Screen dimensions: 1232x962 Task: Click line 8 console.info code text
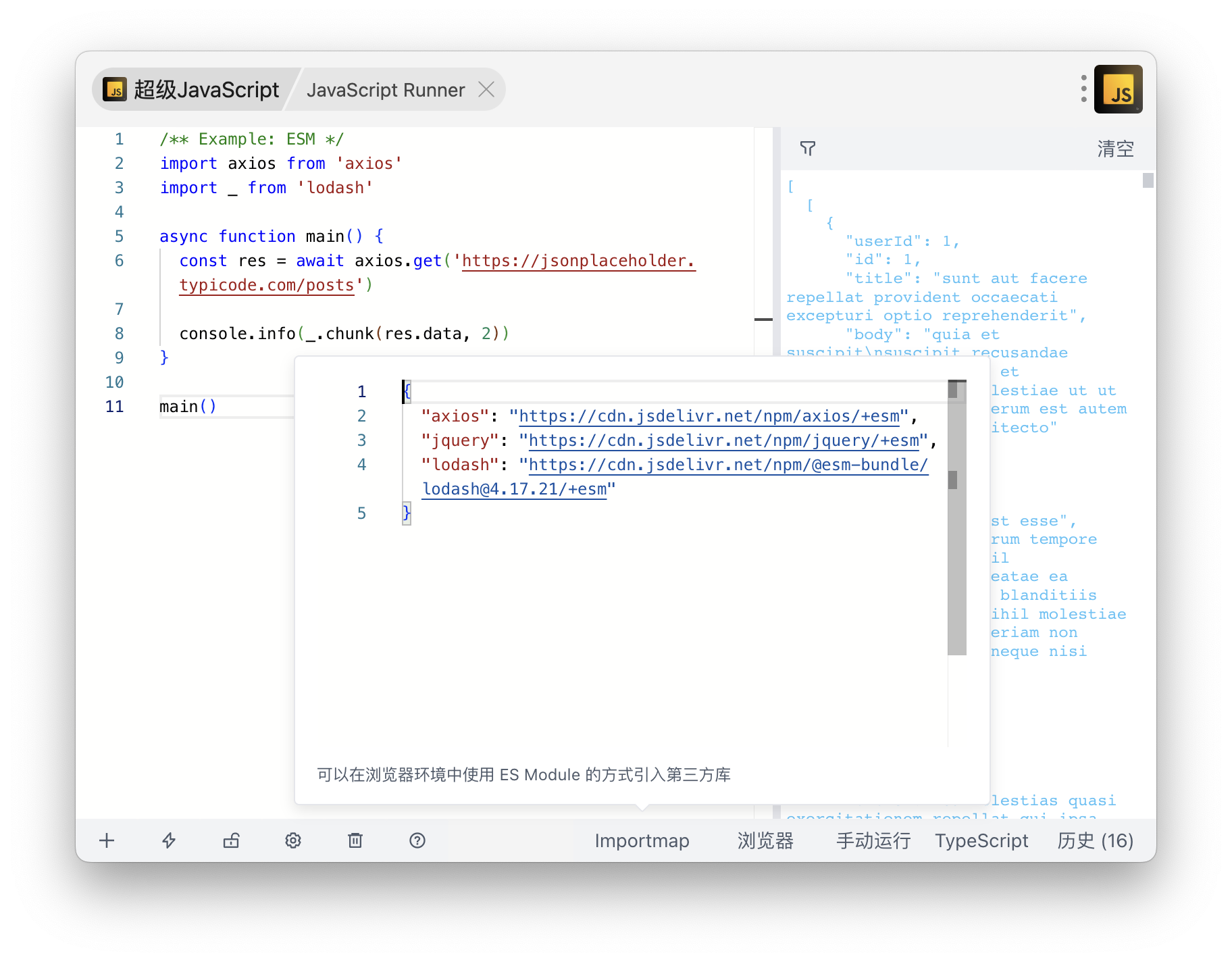pyautogui.click(x=344, y=334)
